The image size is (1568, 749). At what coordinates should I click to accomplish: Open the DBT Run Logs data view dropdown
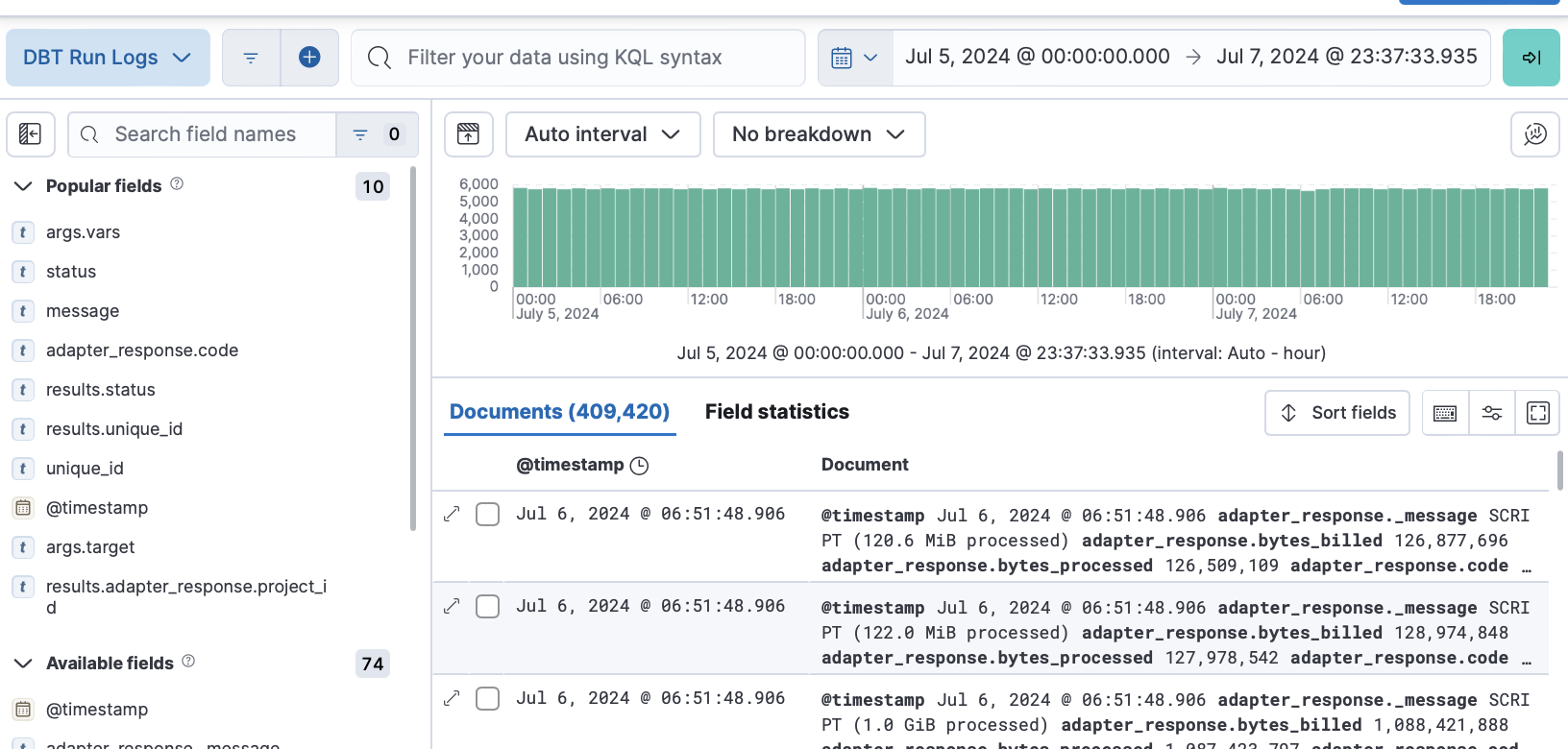coord(108,58)
